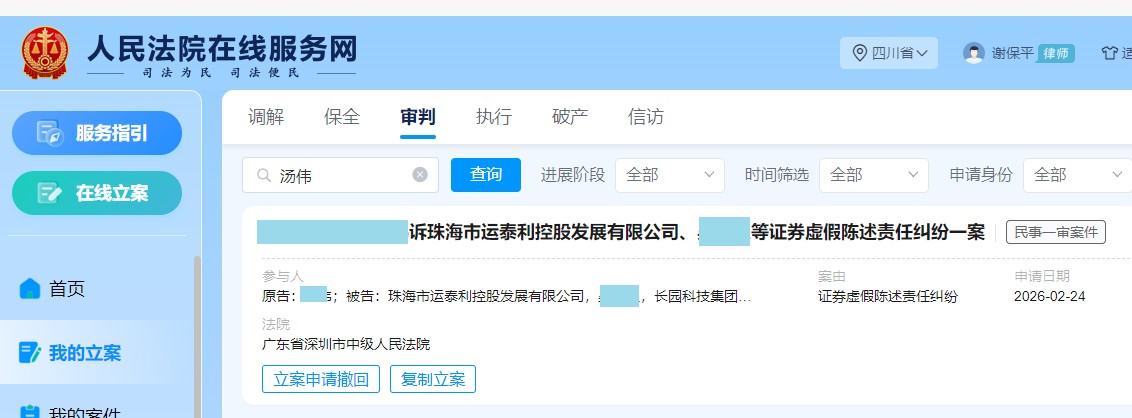Image resolution: width=1132 pixels, height=418 pixels.
Task: Select the 审判 tab
Action: click(418, 117)
